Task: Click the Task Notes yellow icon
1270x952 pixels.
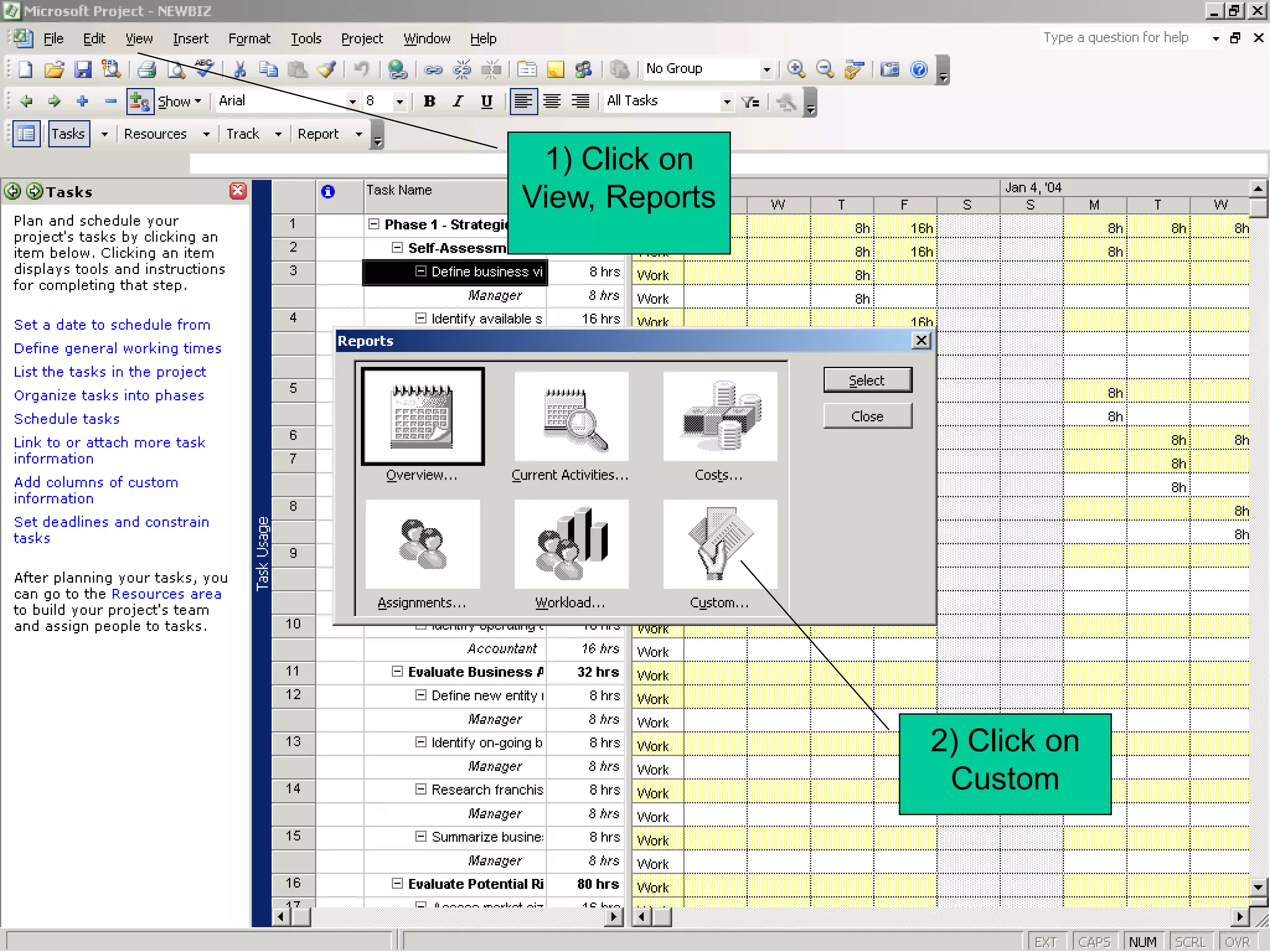Action: coord(556,69)
